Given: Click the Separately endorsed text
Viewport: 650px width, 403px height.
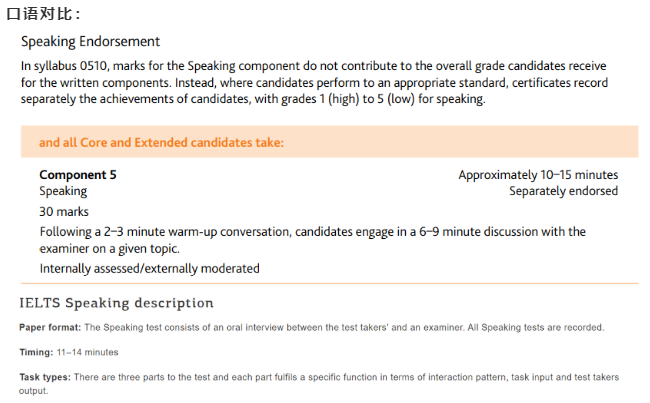Looking at the screenshot, I should coord(563,191).
